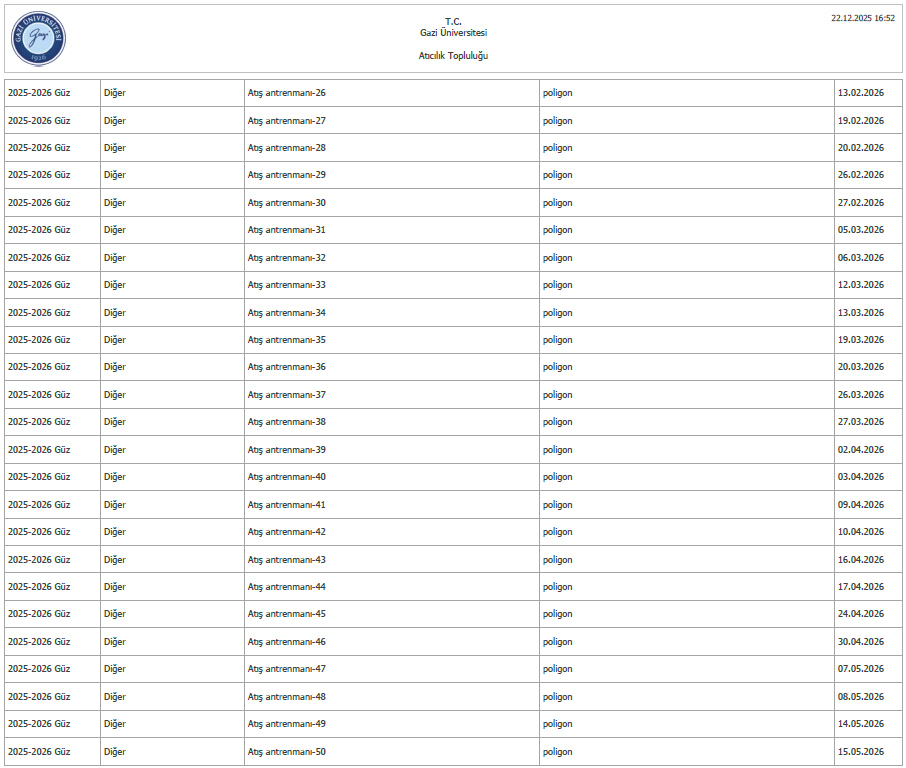The width and height of the screenshot is (906, 768).
Task: Select Diğer in the Atış antrenmanı-35 row
Action: tap(115, 340)
